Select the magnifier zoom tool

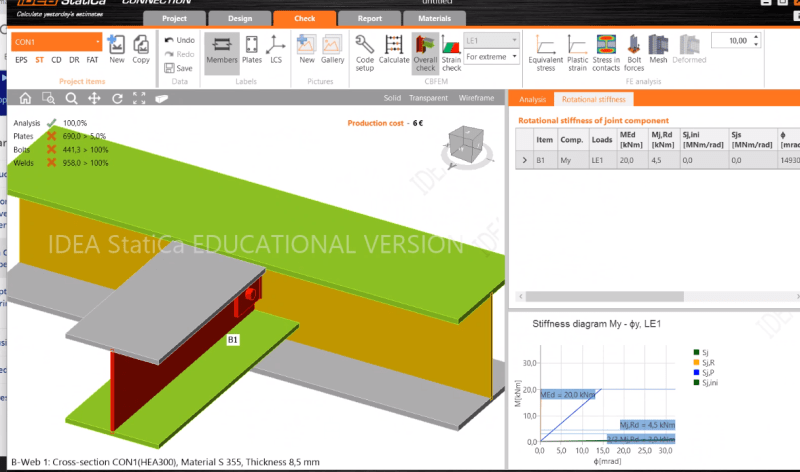(x=71, y=98)
